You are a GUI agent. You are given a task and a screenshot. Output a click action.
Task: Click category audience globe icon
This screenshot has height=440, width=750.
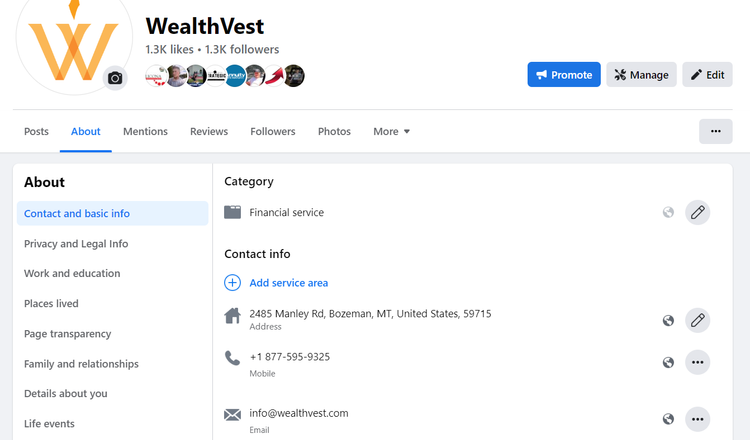[x=668, y=212]
